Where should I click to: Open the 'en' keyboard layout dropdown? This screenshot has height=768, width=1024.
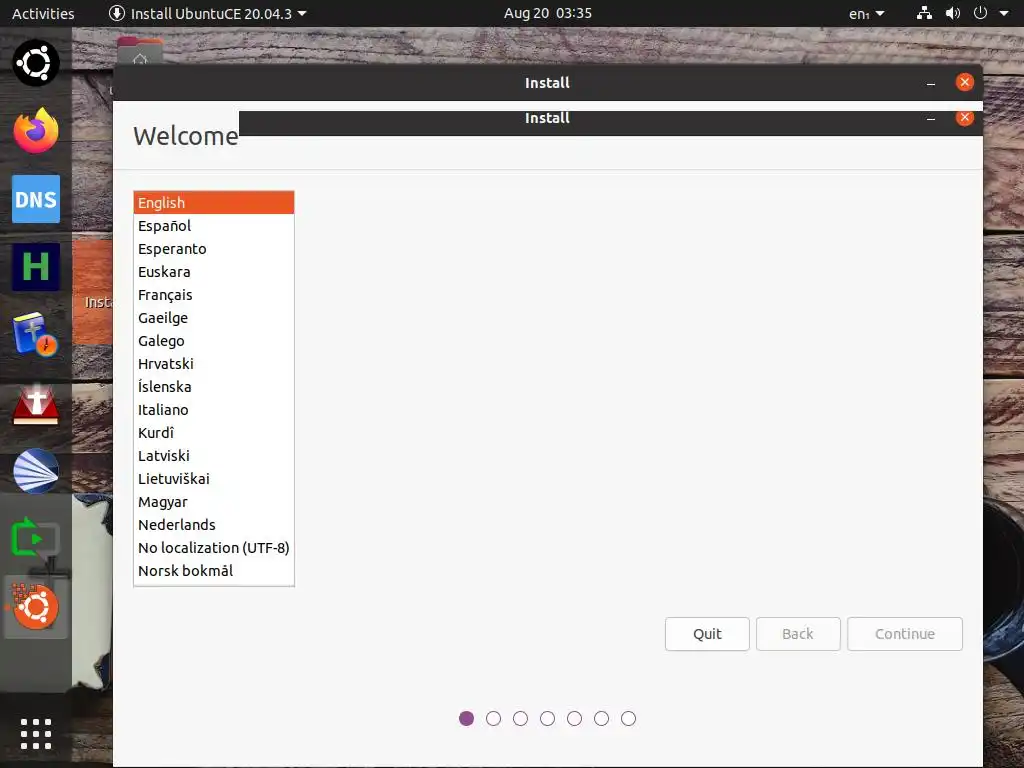(867, 13)
